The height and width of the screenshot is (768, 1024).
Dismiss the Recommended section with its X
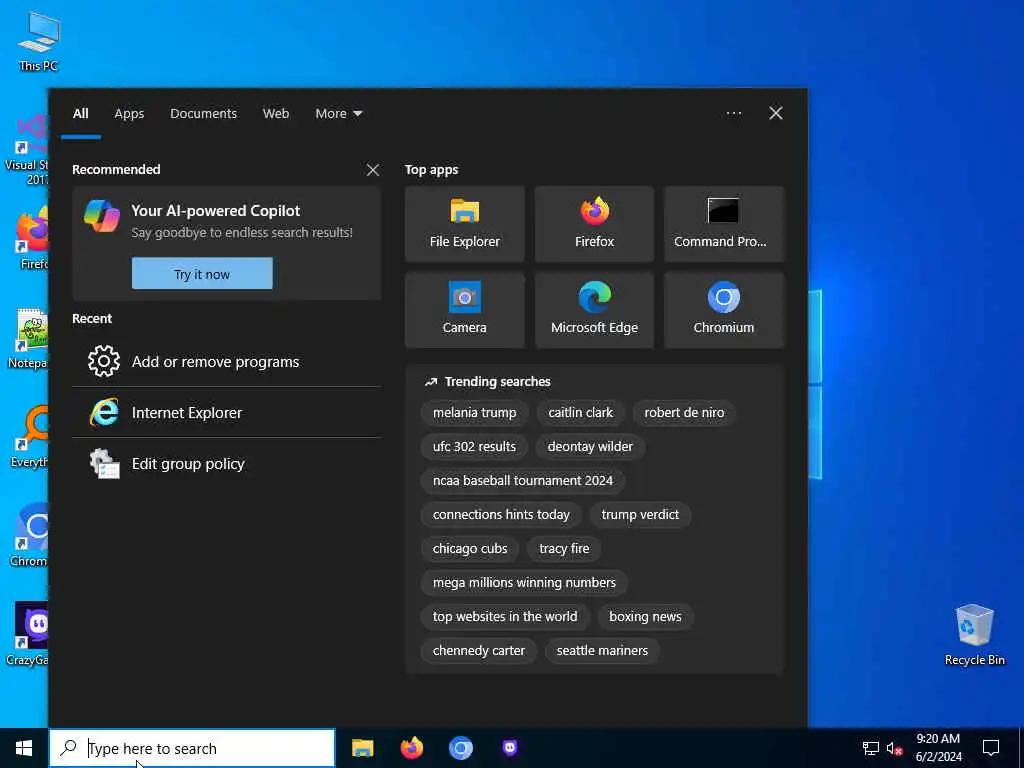click(x=373, y=170)
